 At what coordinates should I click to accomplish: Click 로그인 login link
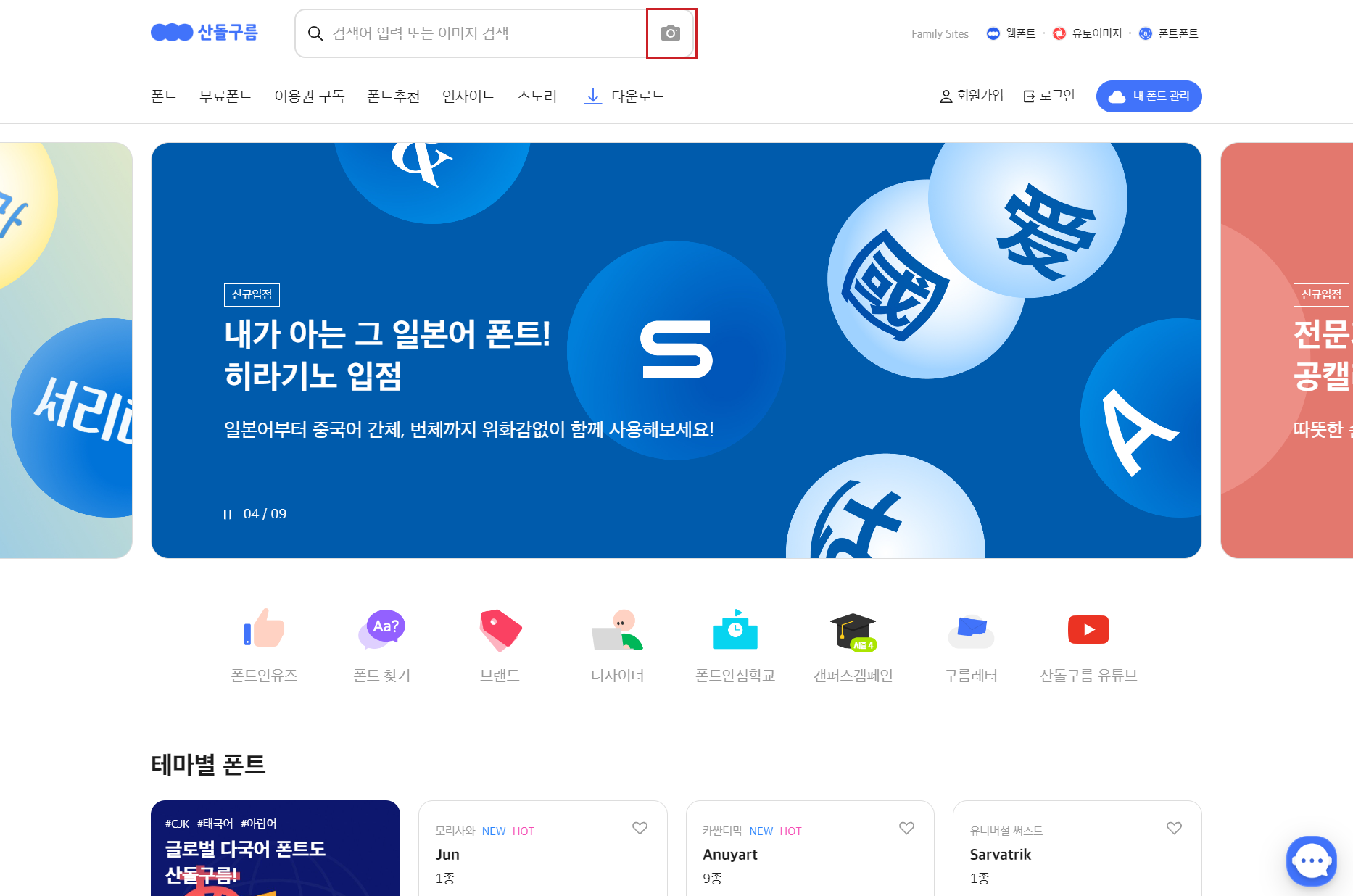pos(1049,96)
